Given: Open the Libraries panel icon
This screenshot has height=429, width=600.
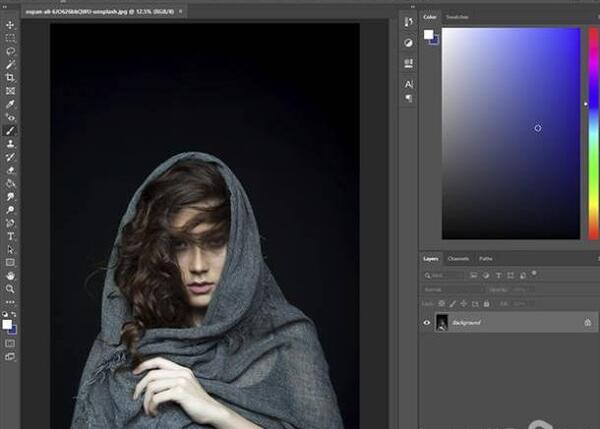Looking at the screenshot, I should tap(409, 63).
